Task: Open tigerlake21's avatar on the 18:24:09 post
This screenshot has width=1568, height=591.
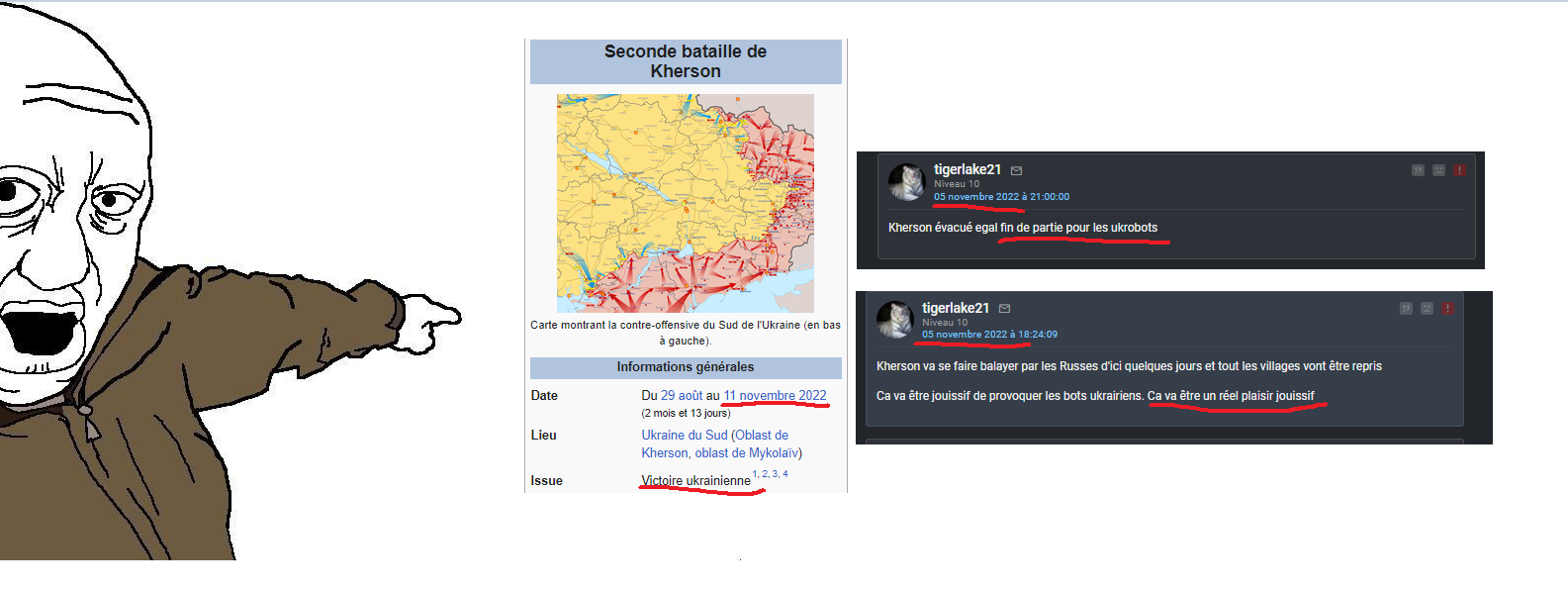Action: tap(894, 320)
